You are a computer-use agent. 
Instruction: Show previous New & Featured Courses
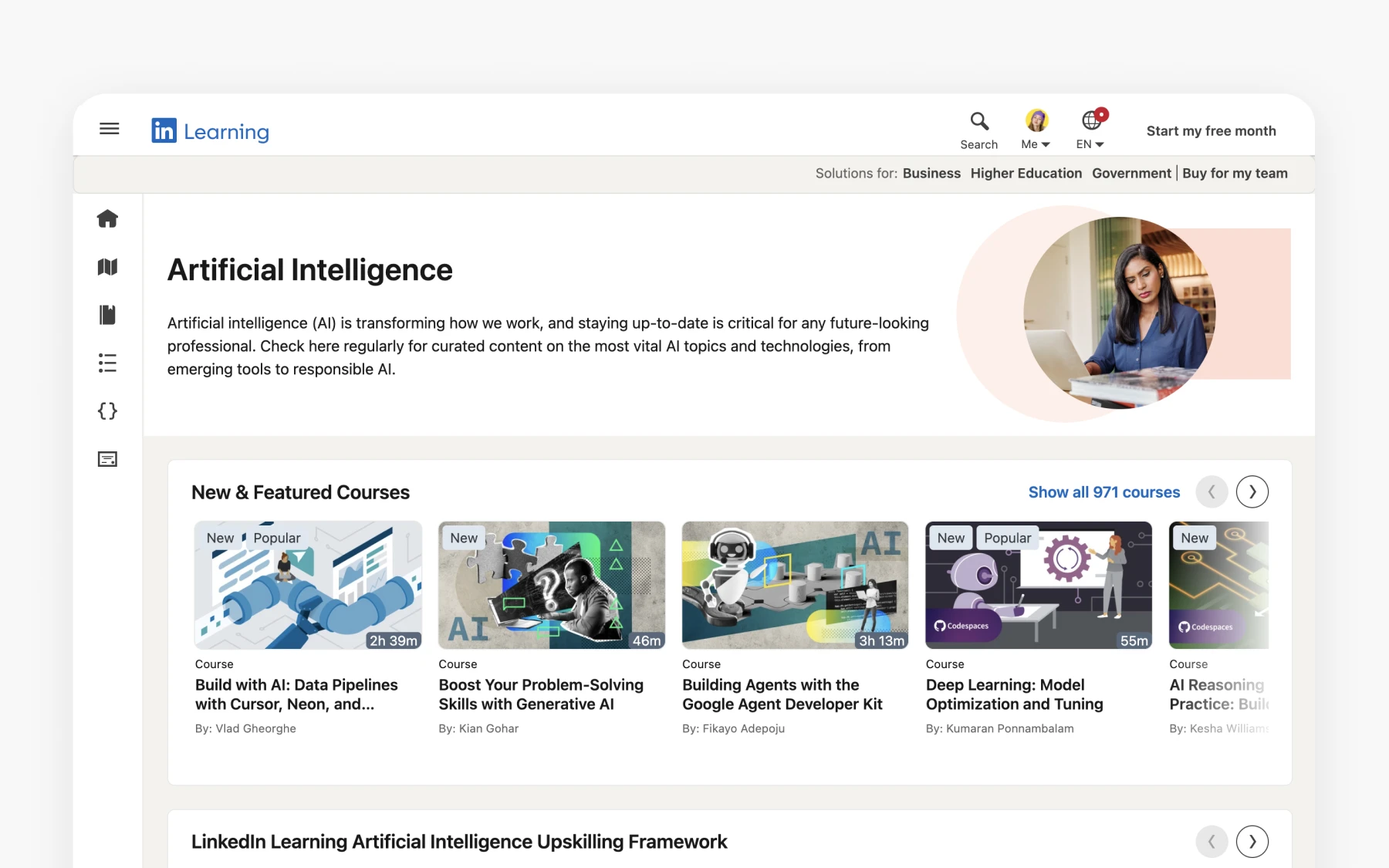[x=1212, y=491]
